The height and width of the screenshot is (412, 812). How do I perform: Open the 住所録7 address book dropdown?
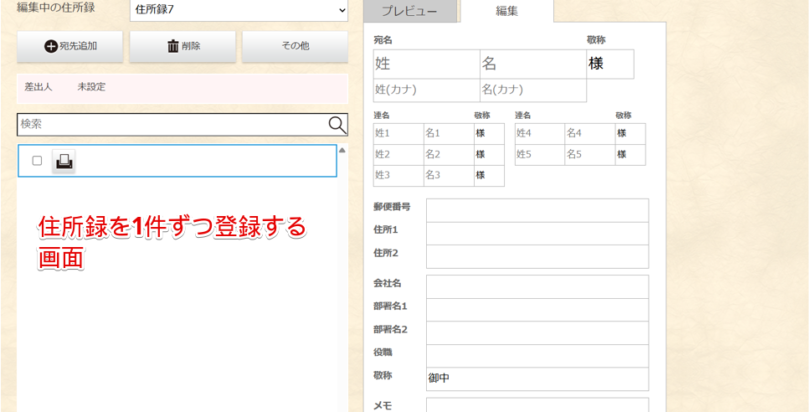(239, 10)
